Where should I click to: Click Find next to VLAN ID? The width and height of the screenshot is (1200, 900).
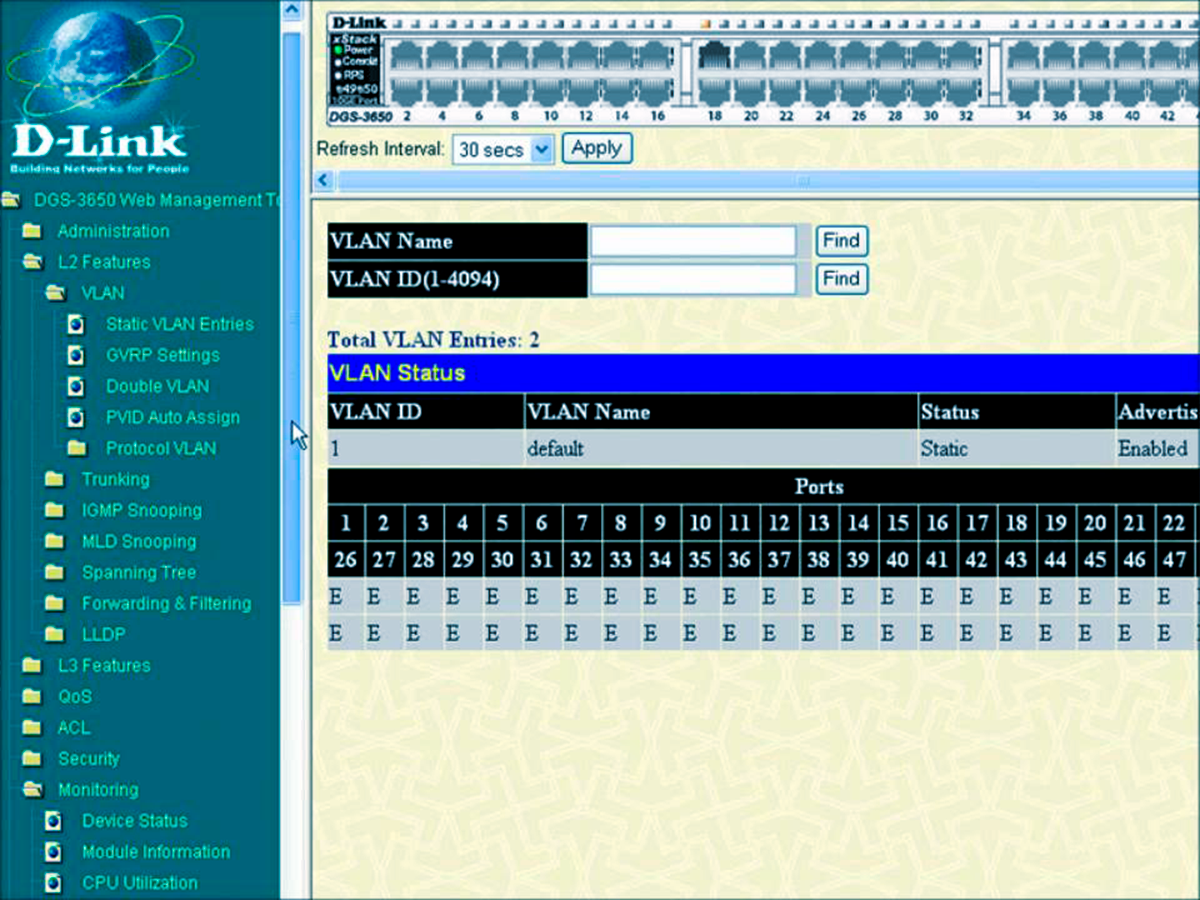[x=841, y=279]
